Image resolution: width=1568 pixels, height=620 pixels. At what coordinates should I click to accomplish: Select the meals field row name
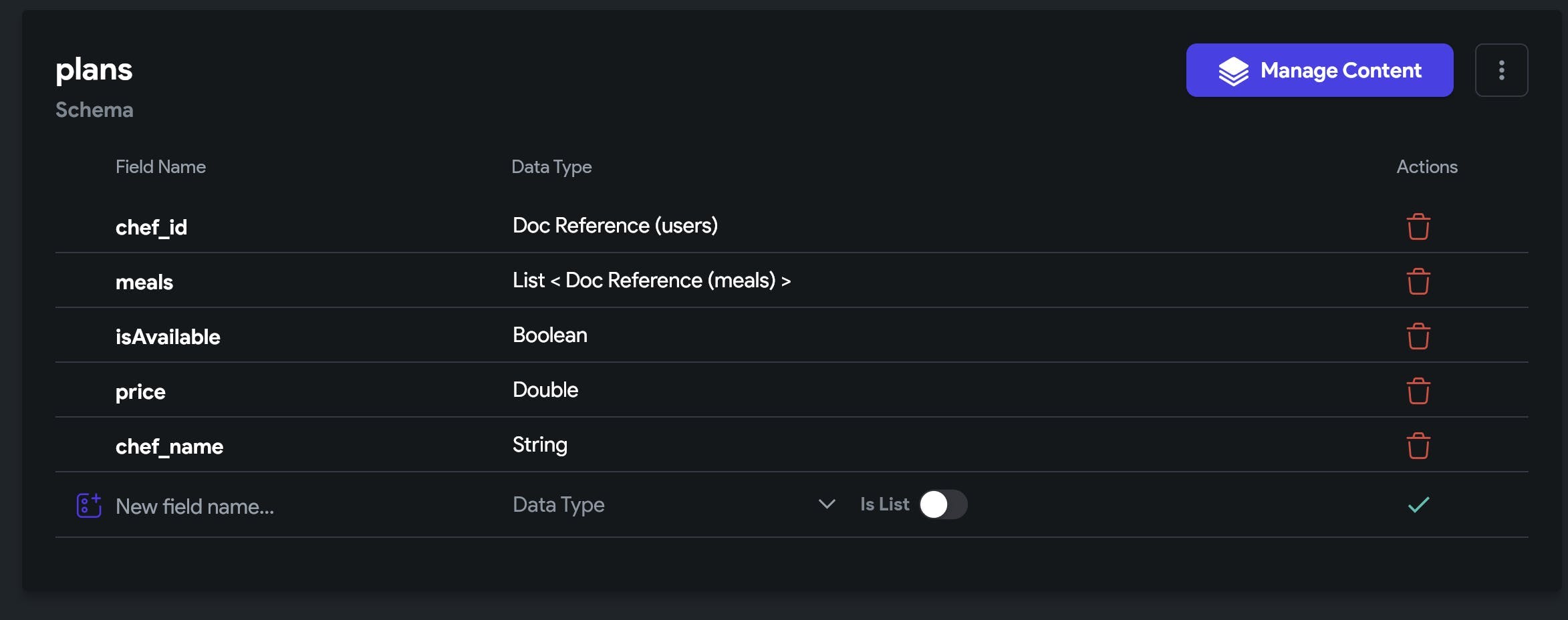pyautogui.click(x=144, y=282)
